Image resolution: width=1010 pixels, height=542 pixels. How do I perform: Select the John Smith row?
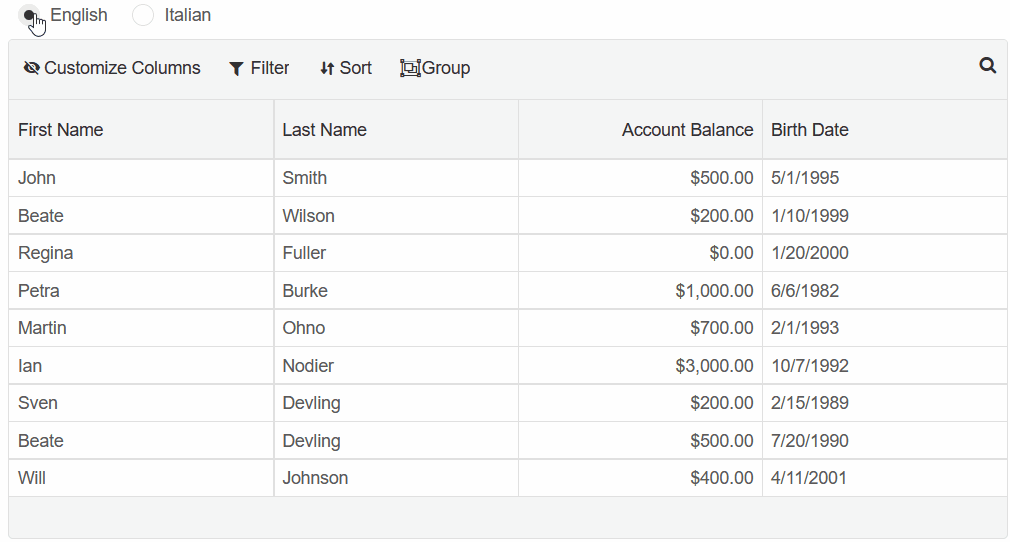[508, 178]
